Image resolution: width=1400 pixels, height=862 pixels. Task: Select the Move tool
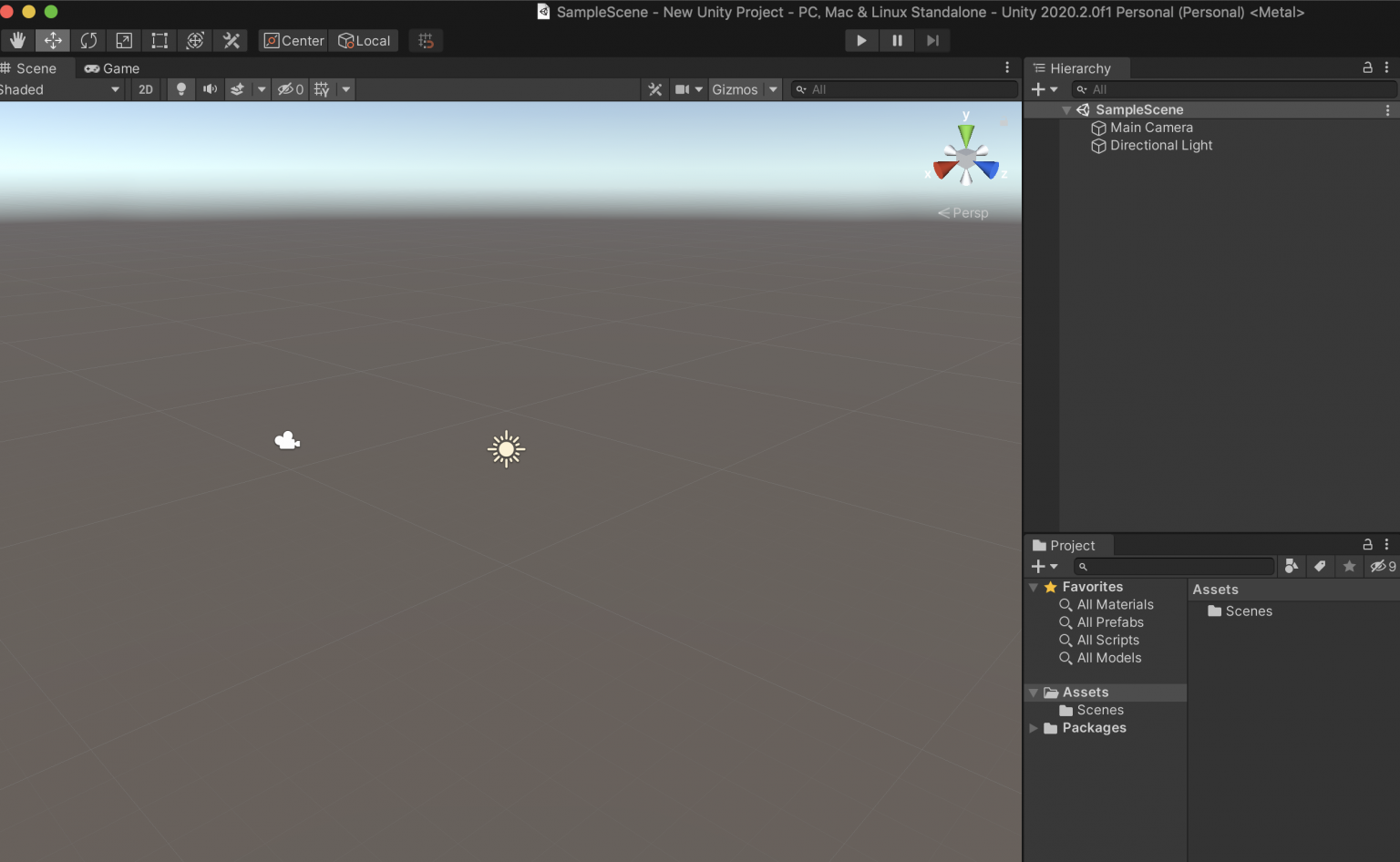pyautogui.click(x=52, y=40)
